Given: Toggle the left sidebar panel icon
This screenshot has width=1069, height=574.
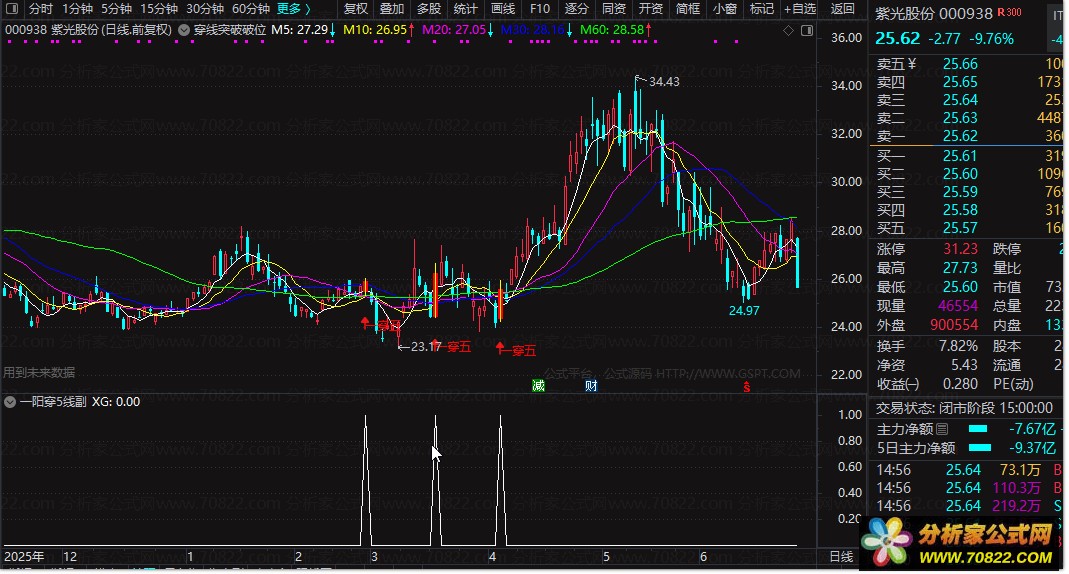Looking at the screenshot, I should point(13,9).
